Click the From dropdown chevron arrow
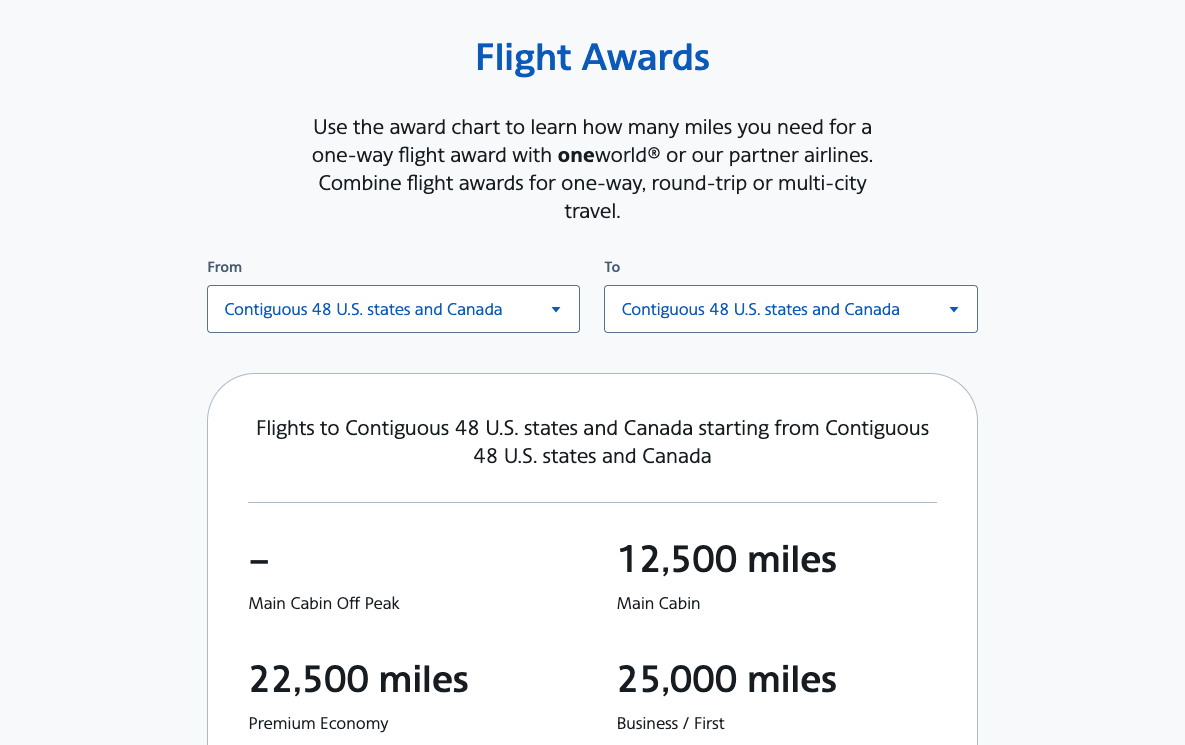 (555, 309)
